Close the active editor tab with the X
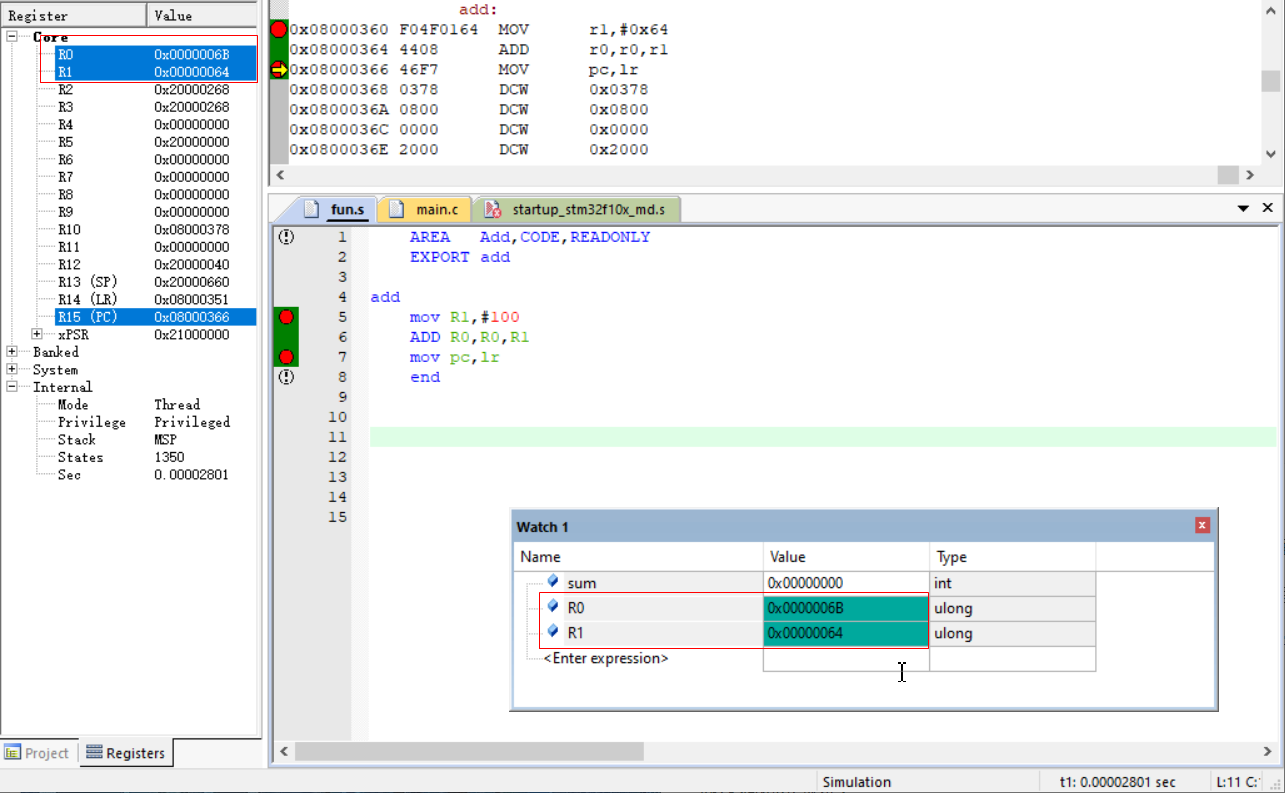Viewport: 1285px width, 793px height. point(1267,208)
